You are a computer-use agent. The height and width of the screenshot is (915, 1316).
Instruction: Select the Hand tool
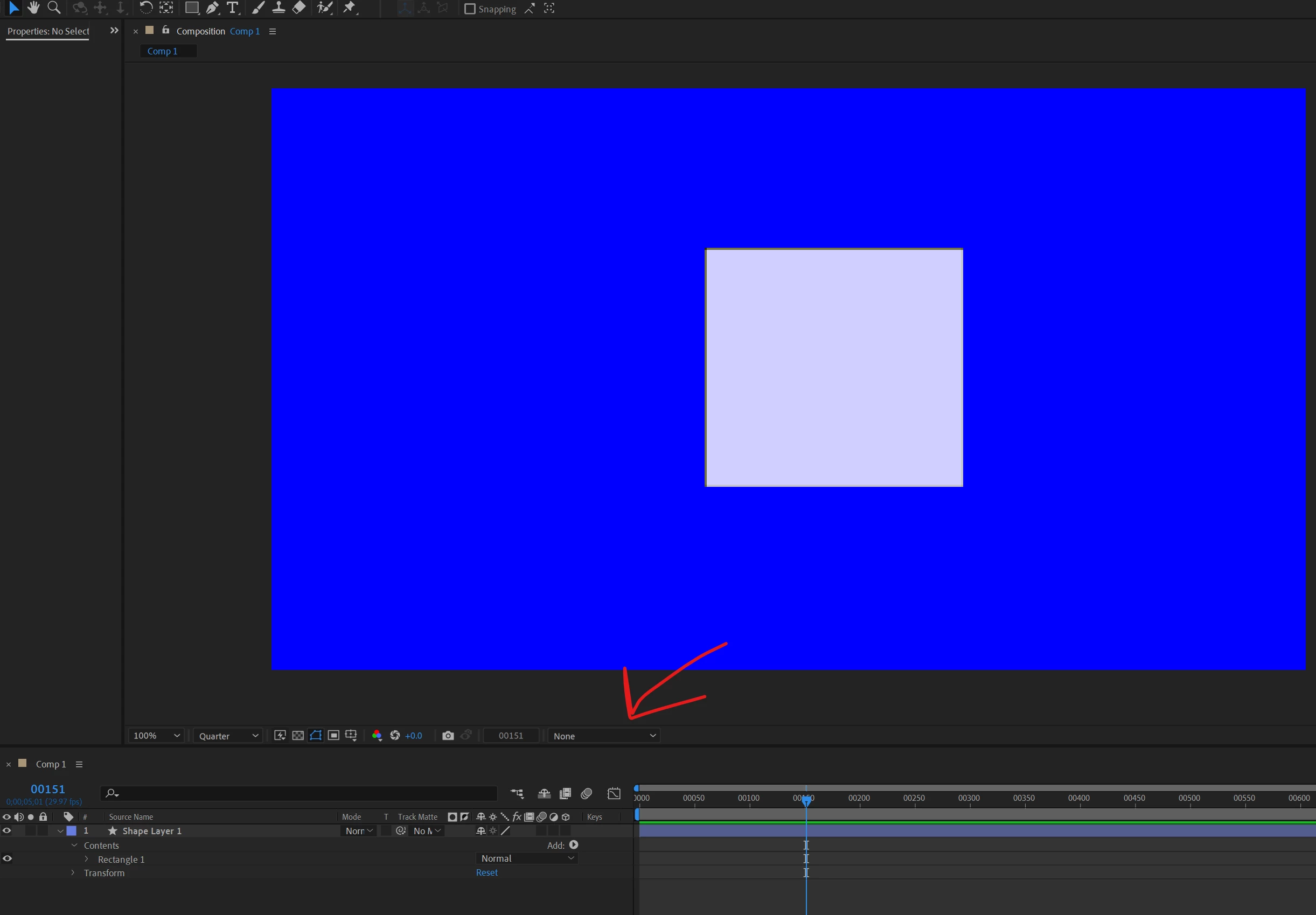(33, 8)
